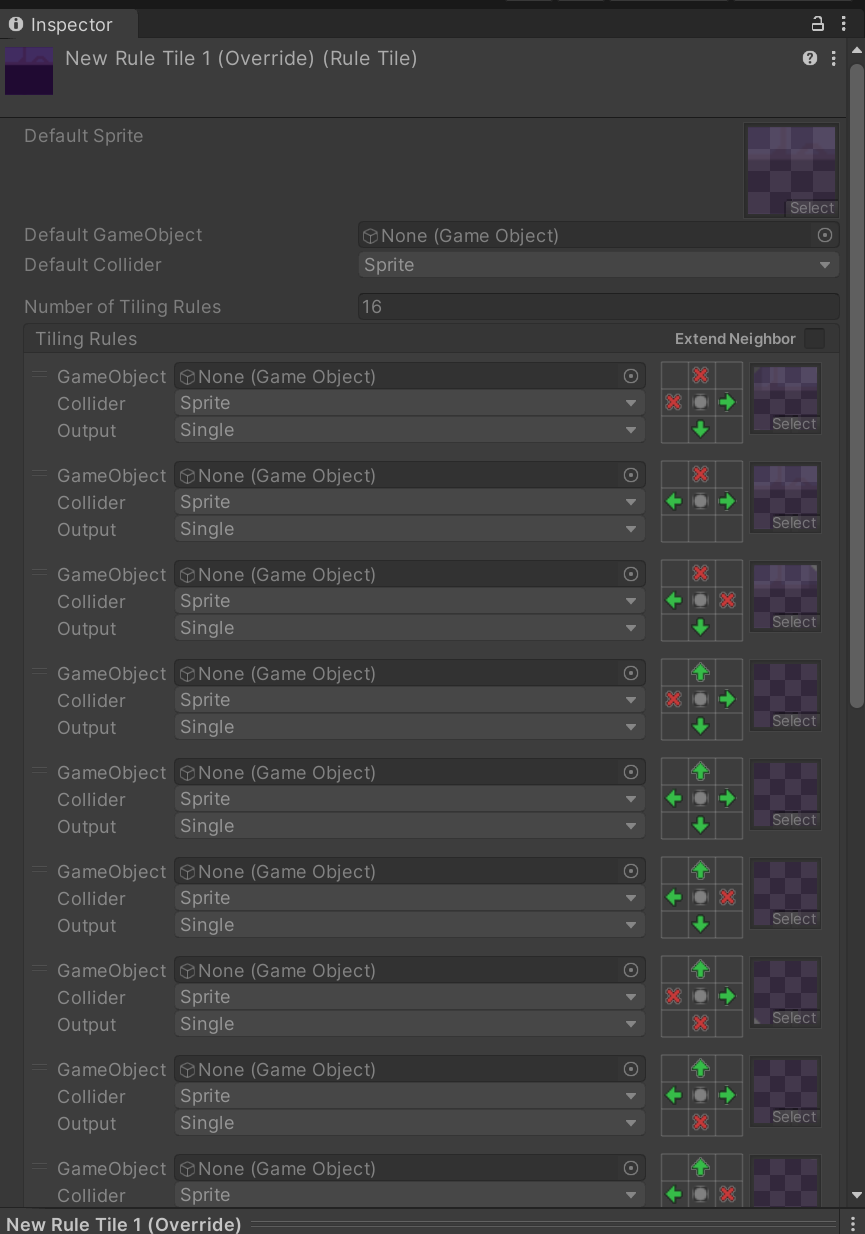Click the Rule Tile asset preview thumbnail in the header

(28, 70)
